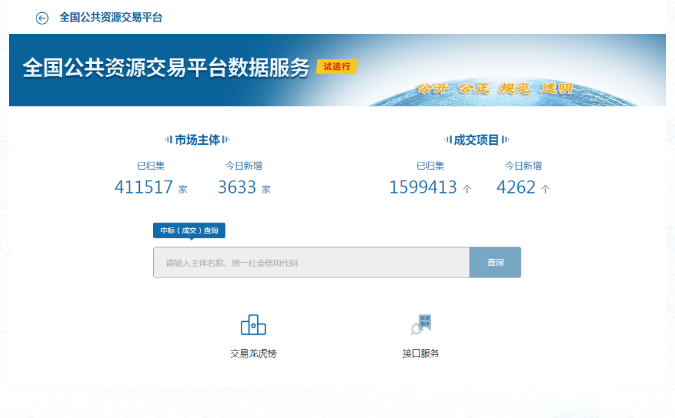Click 今日新增 label under 成交项目
The image size is (675, 418).
point(522,165)
